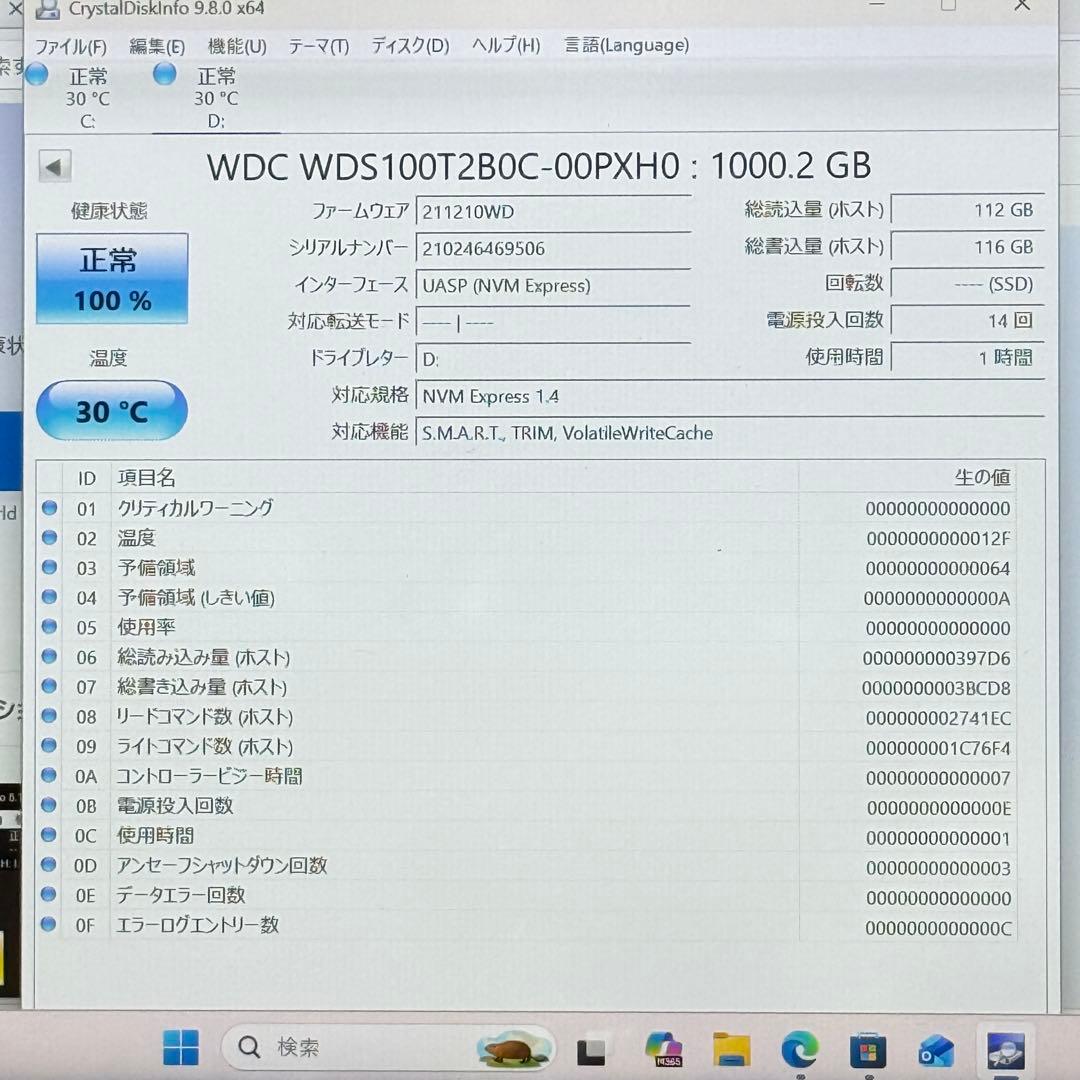1080x1080 pixels.
Task: Open the ヘルプ(H) menu
Action: pos(506,45)
